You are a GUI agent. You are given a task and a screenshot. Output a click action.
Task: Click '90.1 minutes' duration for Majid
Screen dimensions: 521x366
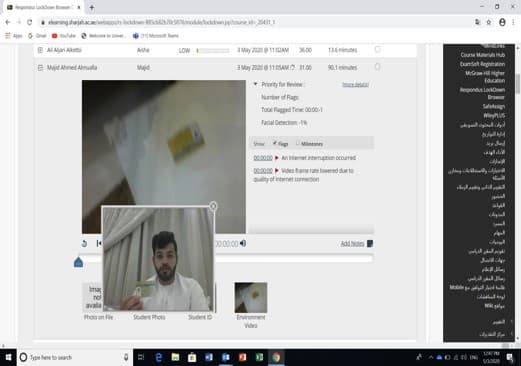point(342,68)
